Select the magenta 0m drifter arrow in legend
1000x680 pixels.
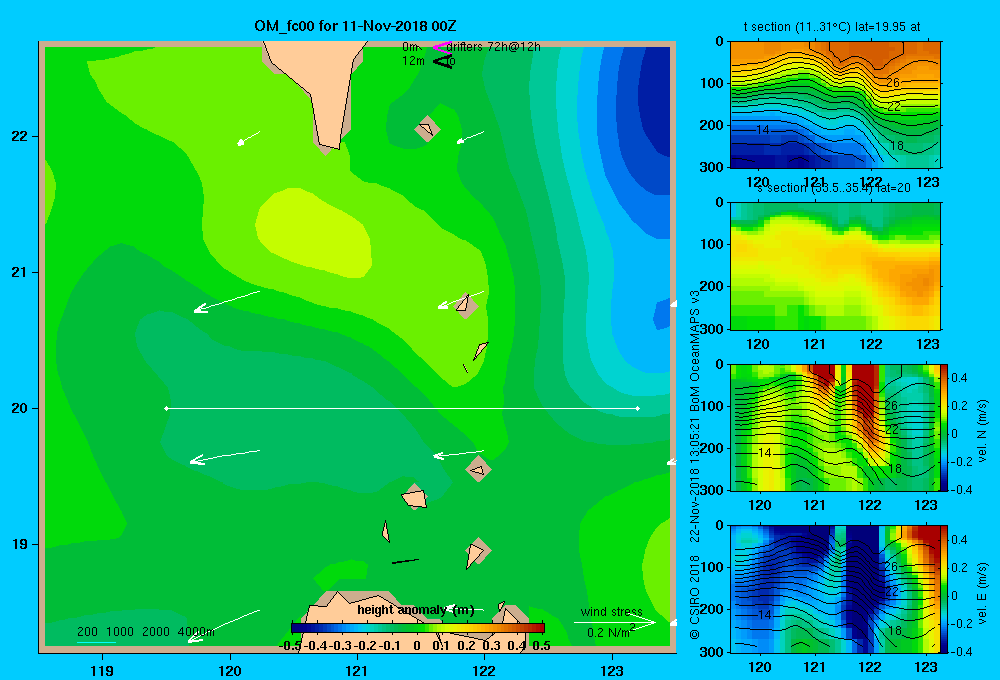442,47
